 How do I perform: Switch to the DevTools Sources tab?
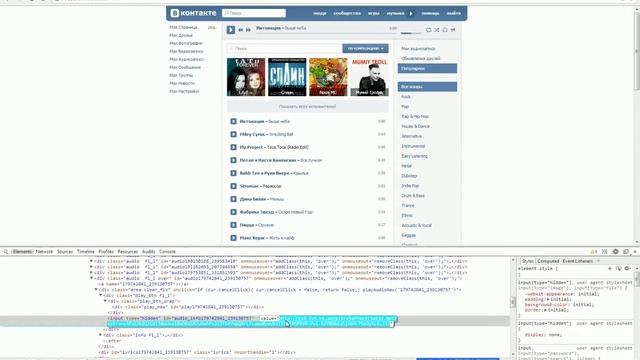[x=65, y=252]
